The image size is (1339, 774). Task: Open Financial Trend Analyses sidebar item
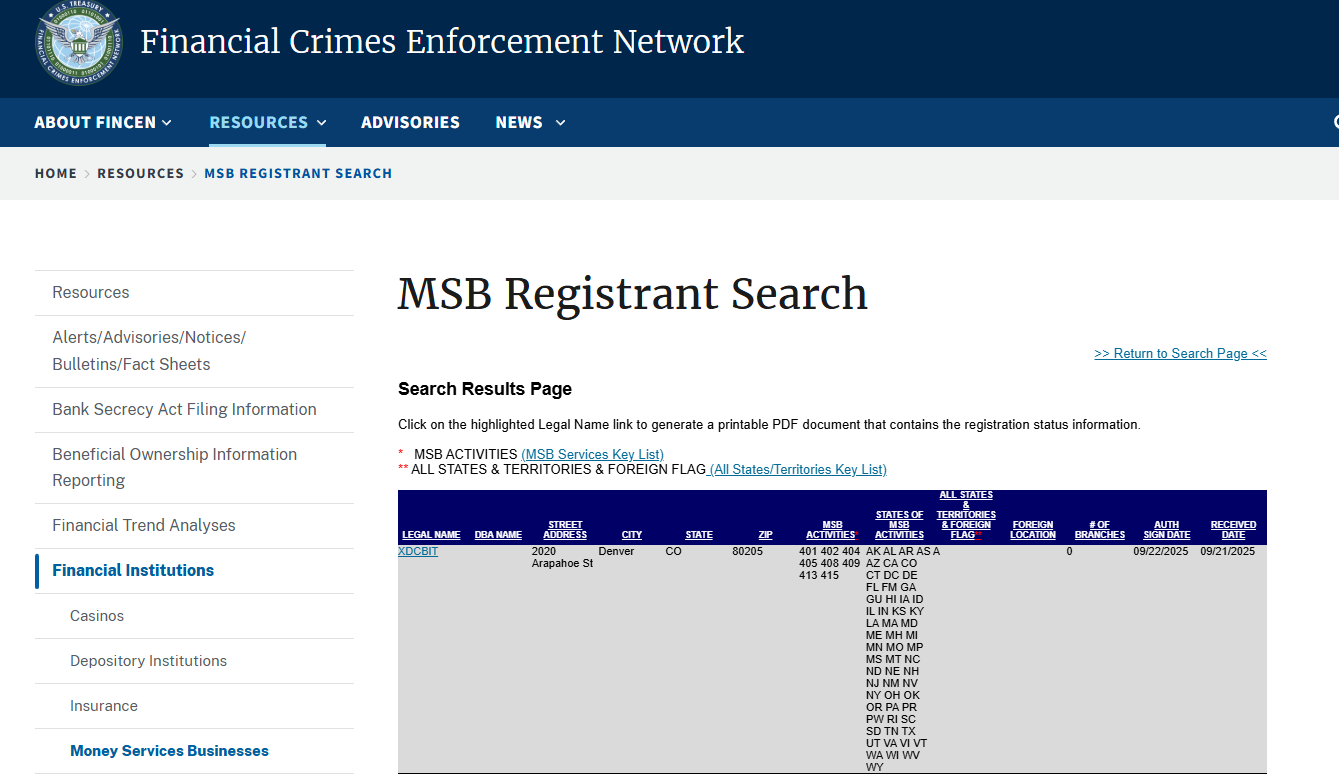[x=194, y=526]
